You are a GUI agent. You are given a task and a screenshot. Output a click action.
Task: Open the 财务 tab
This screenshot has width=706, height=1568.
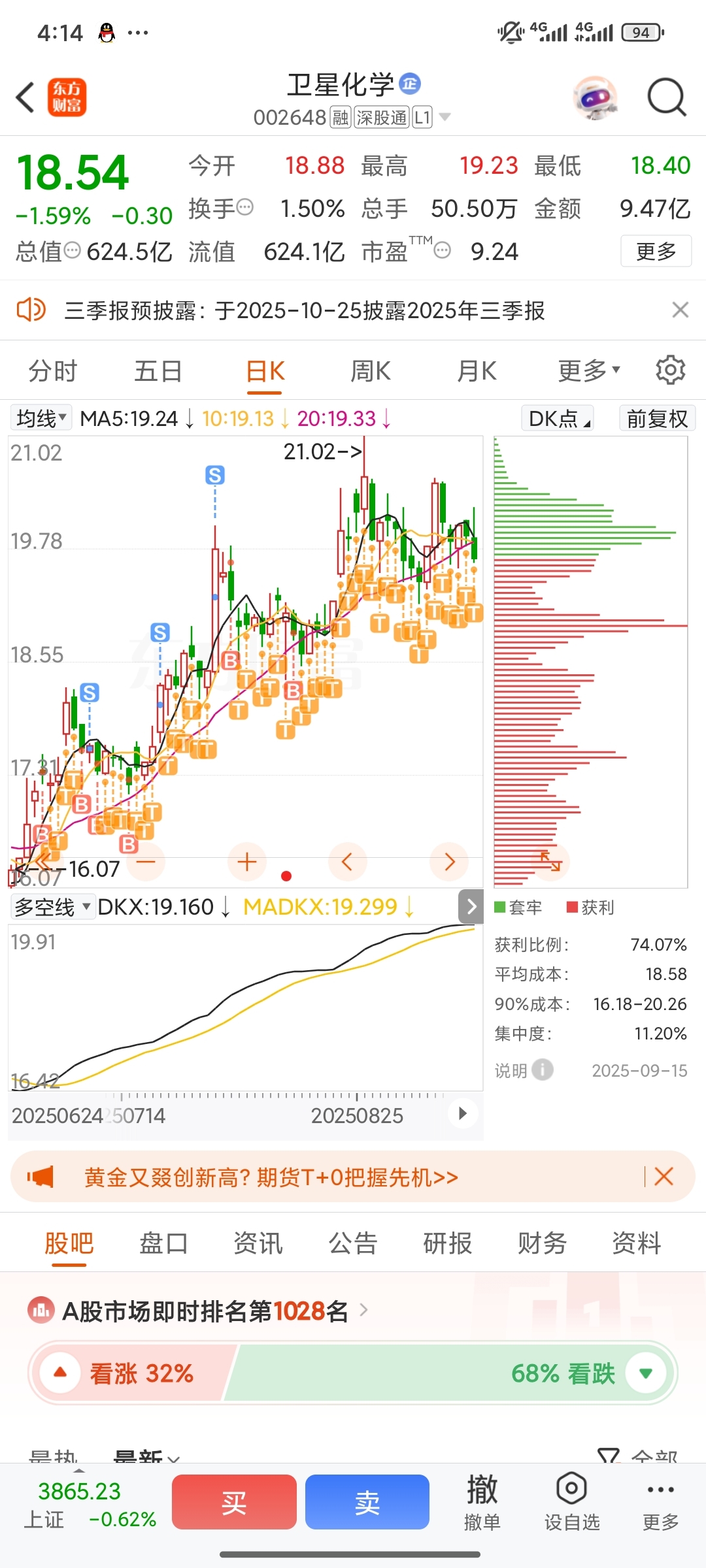542,1243
